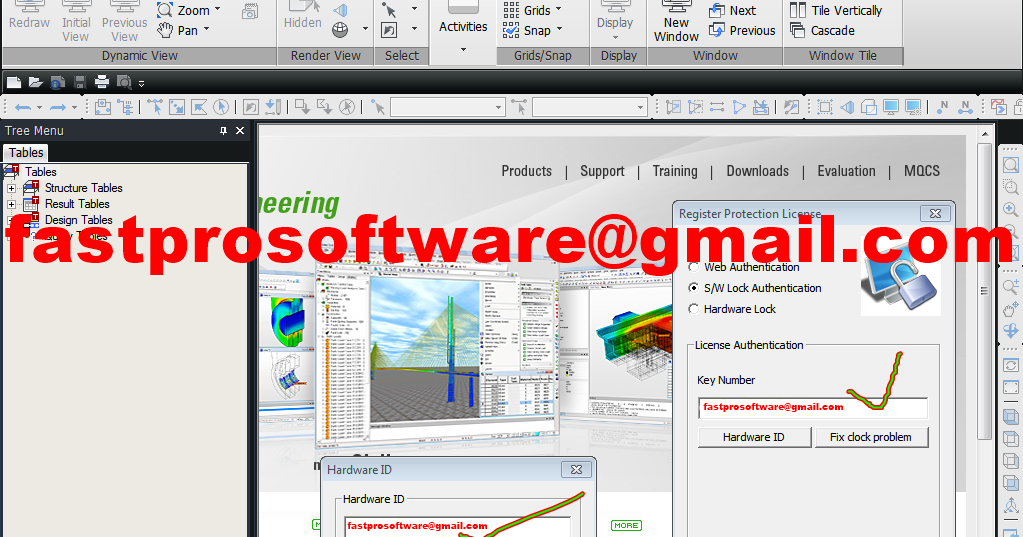
Task: Click the Hardware ID text field
Action: (x=457, y=526)
